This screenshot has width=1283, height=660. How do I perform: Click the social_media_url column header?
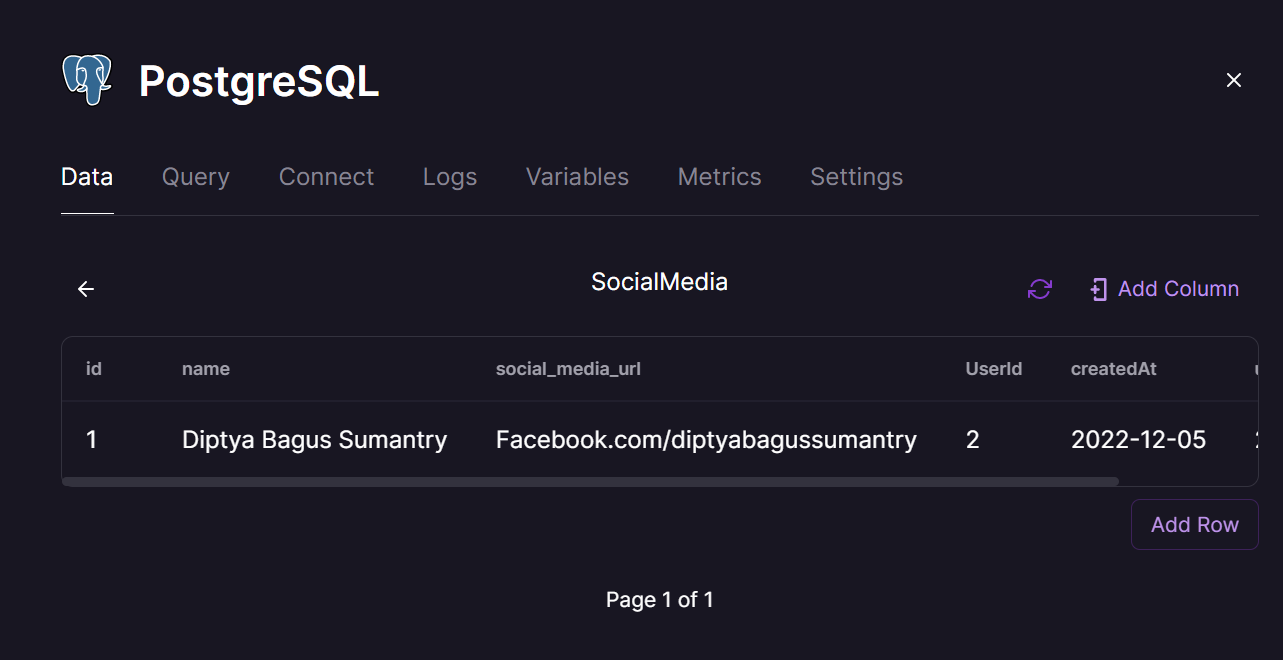[567, 368]
